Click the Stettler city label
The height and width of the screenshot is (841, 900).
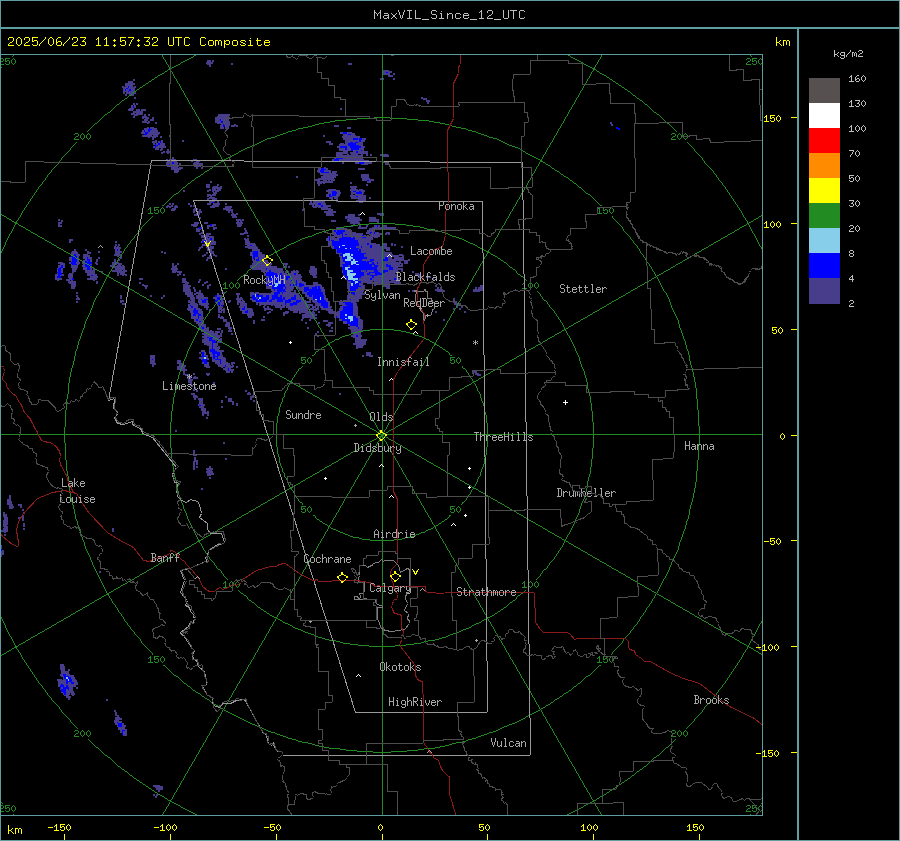coord(583,289)
